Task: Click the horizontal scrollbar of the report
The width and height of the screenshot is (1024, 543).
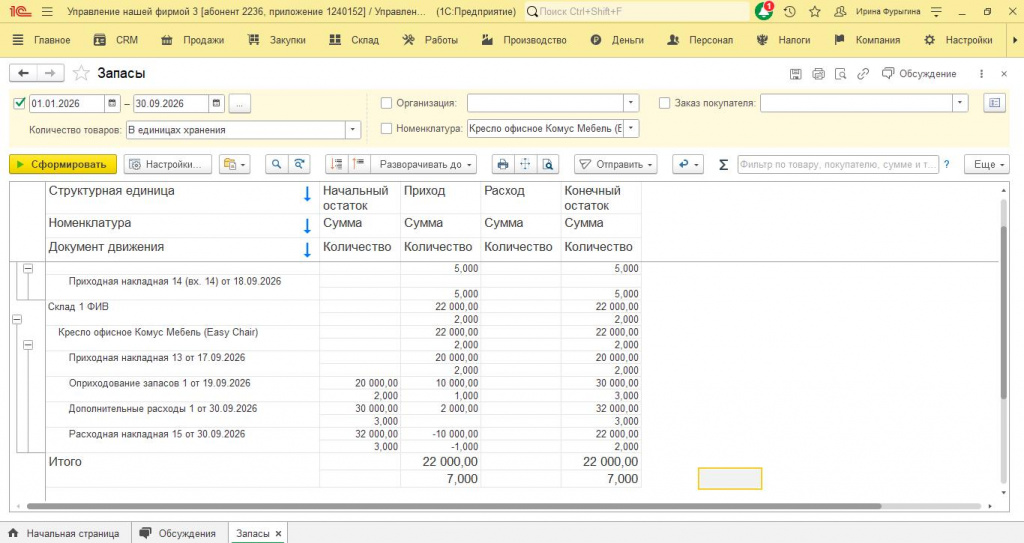Action: click(x=454, y=506)
